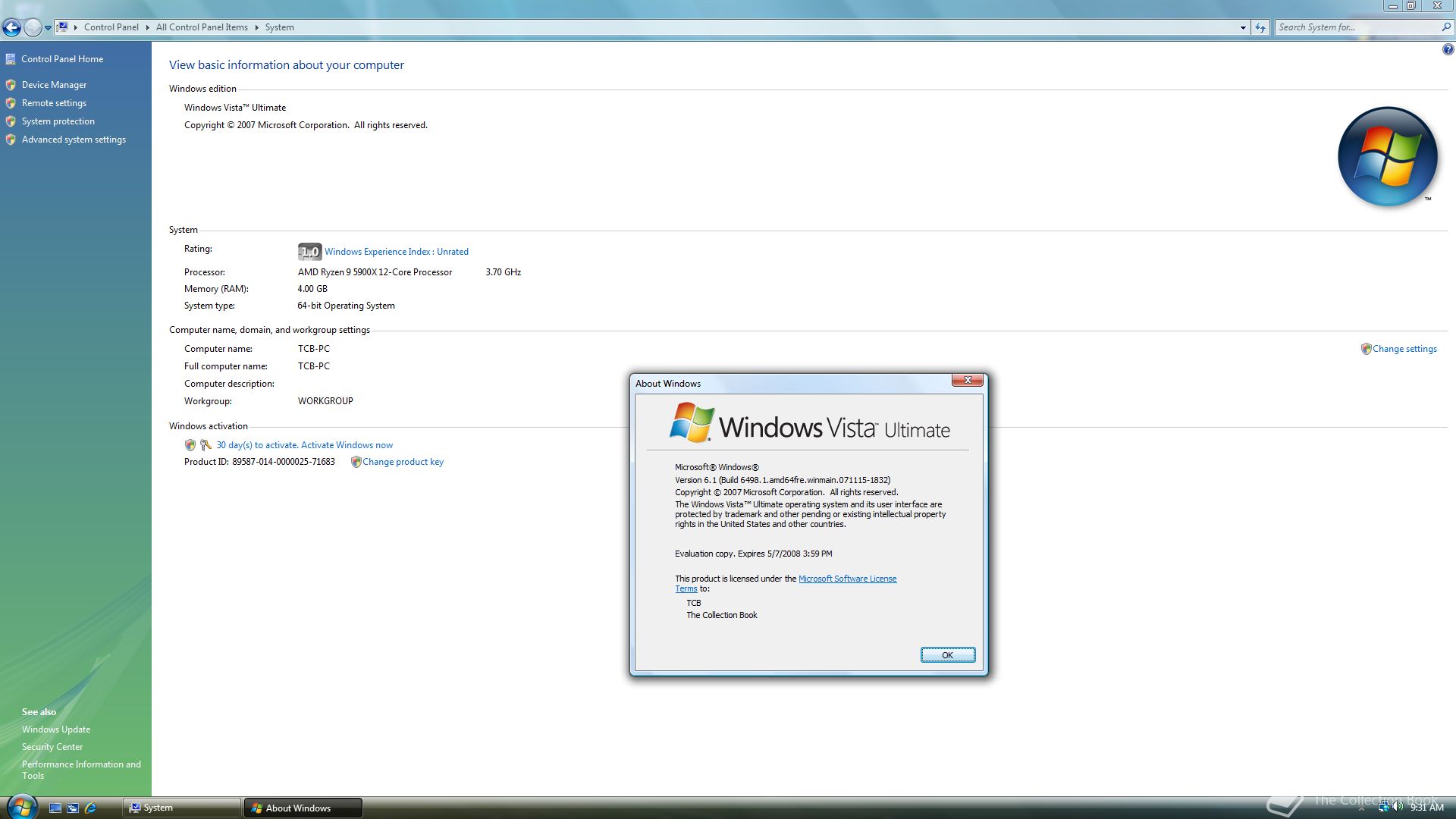Close the About Windows dialog

point(968,380)
